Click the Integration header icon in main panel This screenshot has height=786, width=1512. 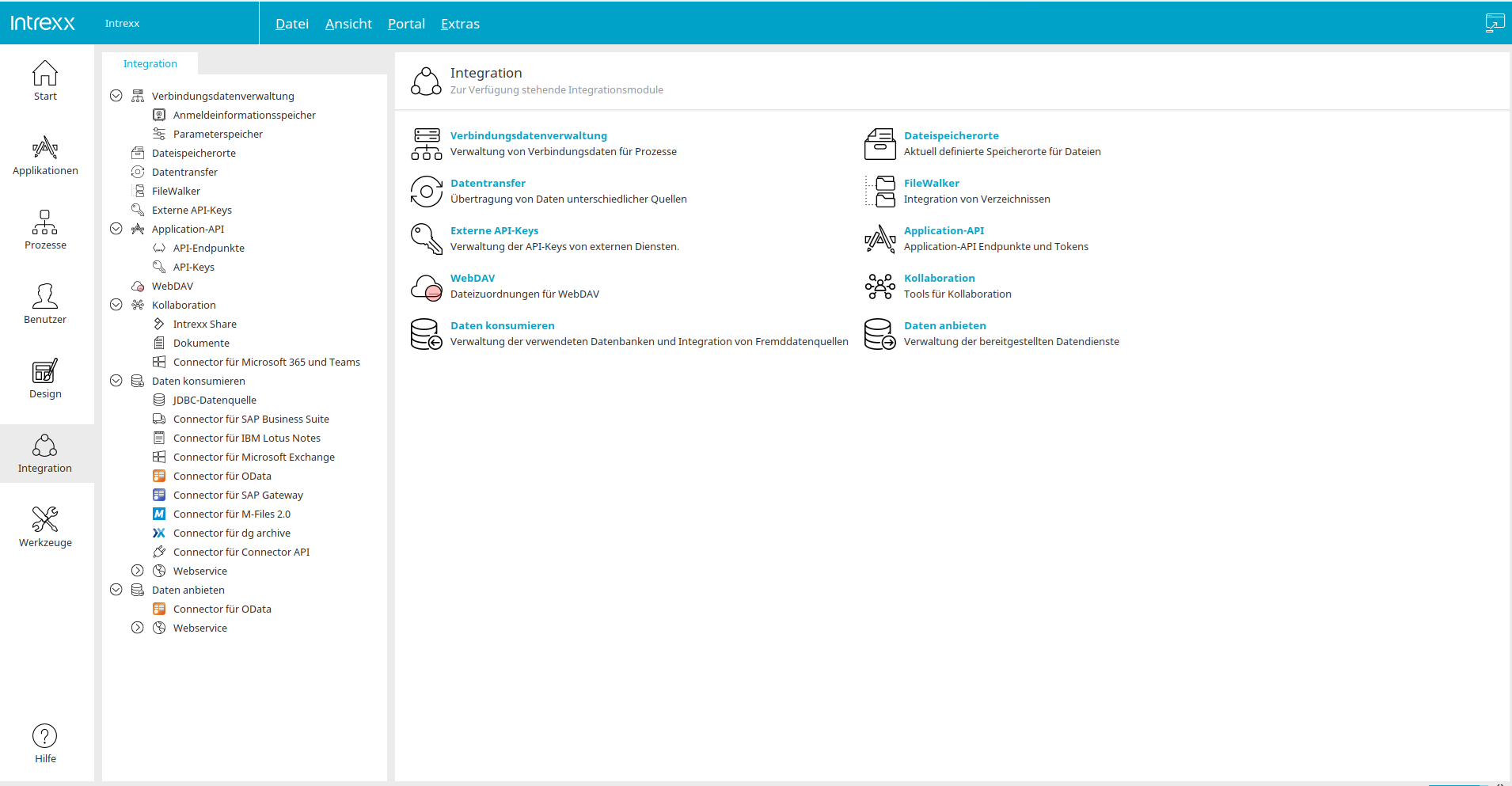pyautogui.click(x=427, y=81)
